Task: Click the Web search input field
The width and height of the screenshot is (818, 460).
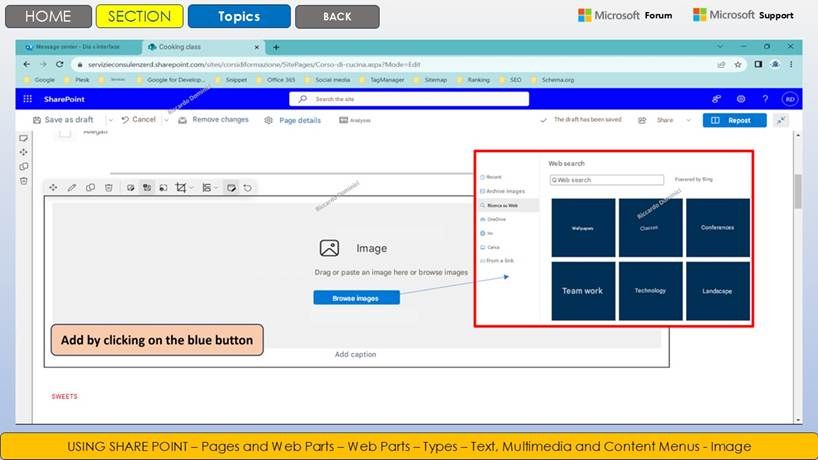Action: (x=606, y=180)
